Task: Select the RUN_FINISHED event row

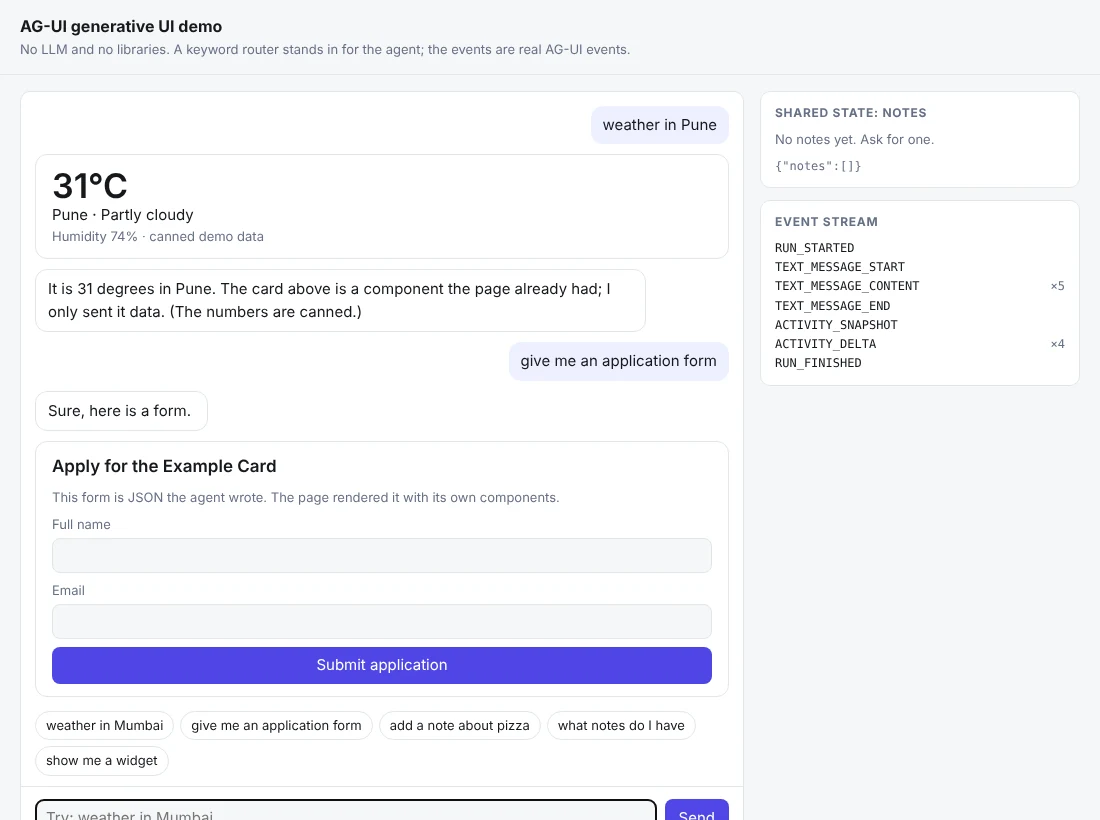Action: pos(920,363)
